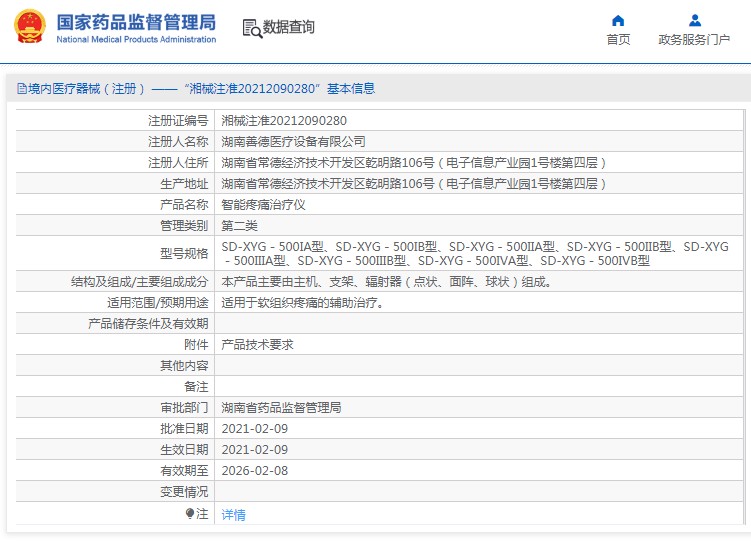This screenshot has height=543, width=751.
Task: Click the document icon before 境内医疗器械 heading
Action: [x=21, y=89]
